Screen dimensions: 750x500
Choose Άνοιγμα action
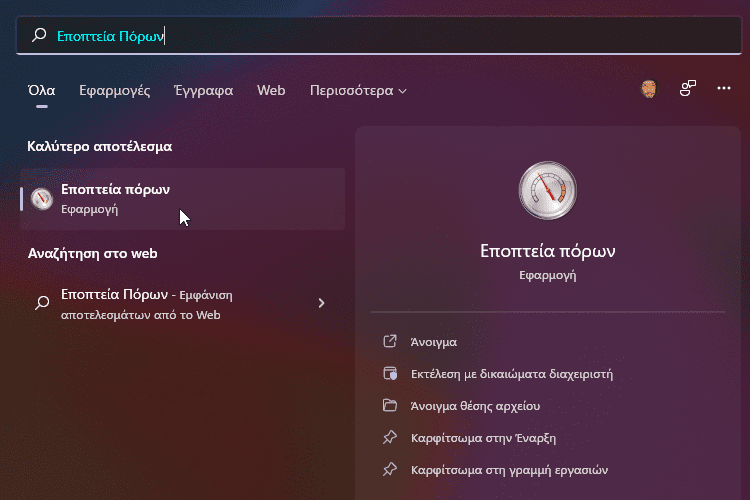(x=433, y=342)
